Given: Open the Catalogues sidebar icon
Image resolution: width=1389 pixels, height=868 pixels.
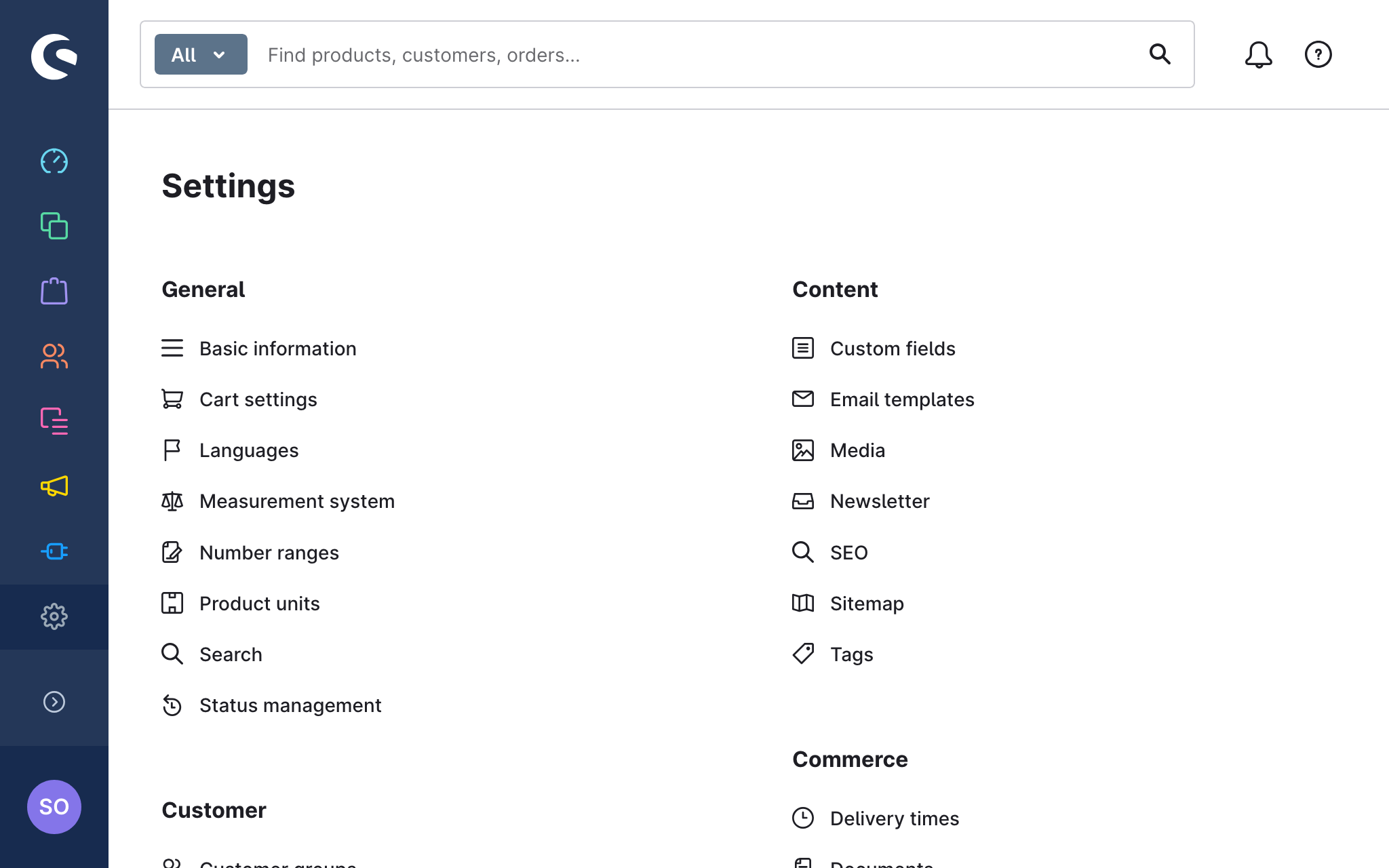Looking at the screenshot, I should (x=54, y=226).
